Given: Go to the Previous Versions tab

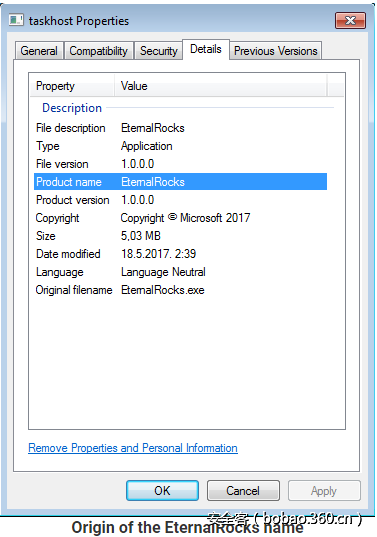Looking at the screenshot, I should [276, 51].
